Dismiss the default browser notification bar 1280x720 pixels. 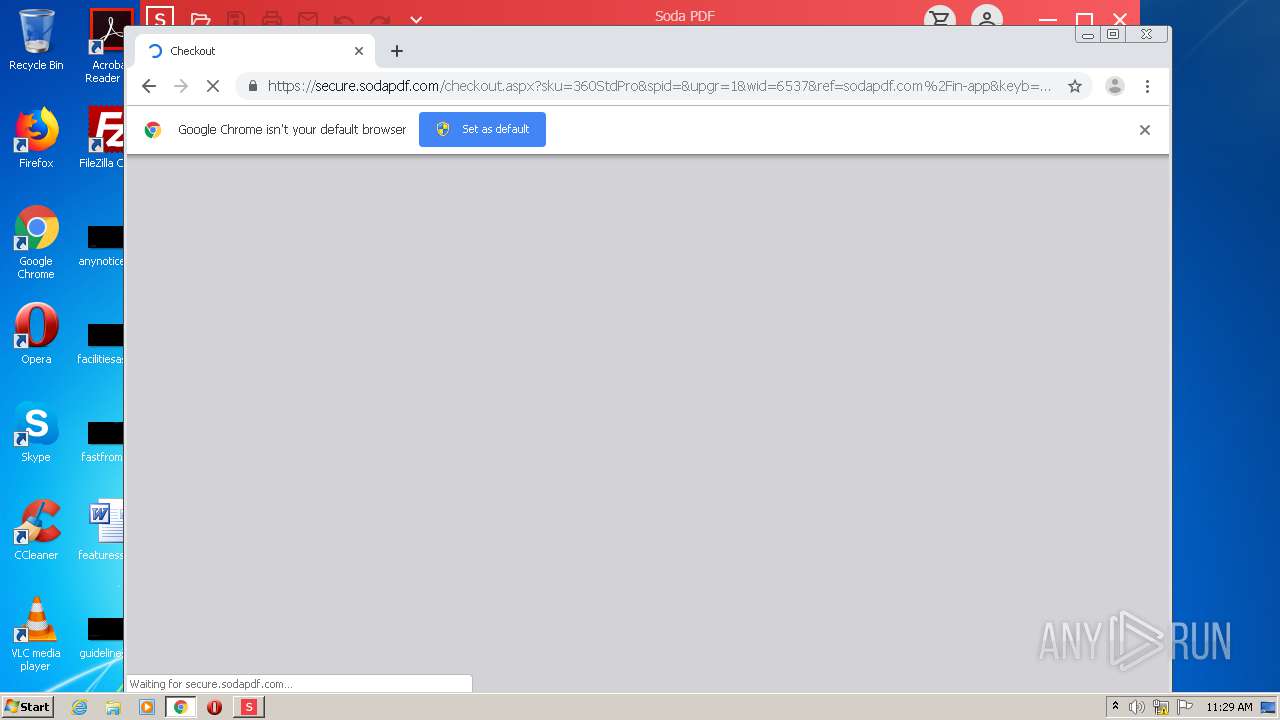1145,130
